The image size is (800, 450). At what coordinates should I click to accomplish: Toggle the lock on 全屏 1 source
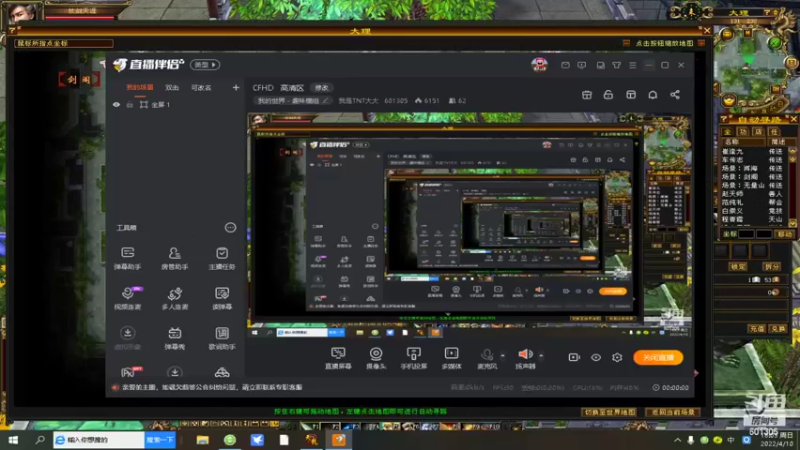130,105
